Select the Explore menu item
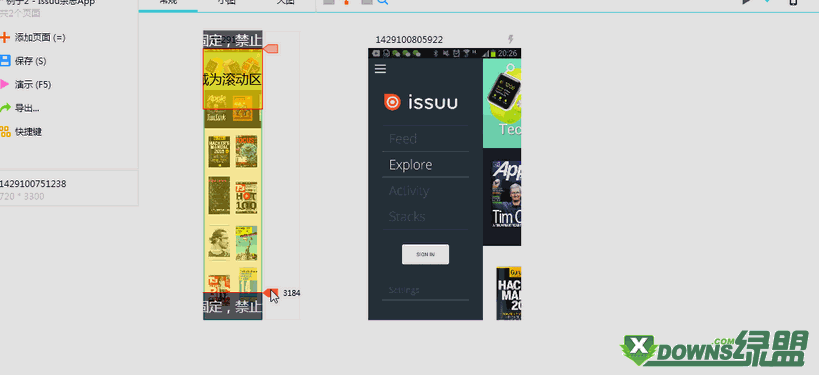This screenshot has height=375, width=819. pyautogui.click(x=411, y=165)
